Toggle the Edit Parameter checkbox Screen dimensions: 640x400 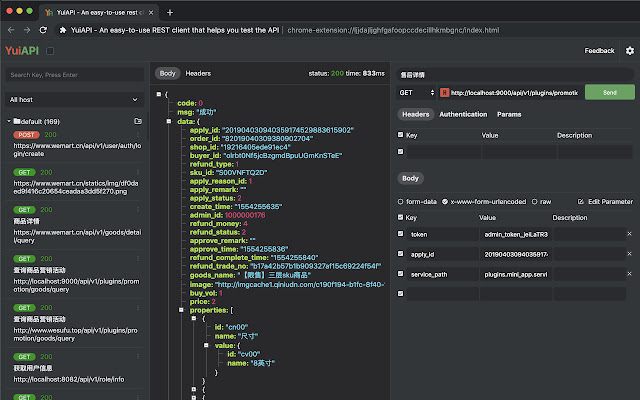pos(582,201)
